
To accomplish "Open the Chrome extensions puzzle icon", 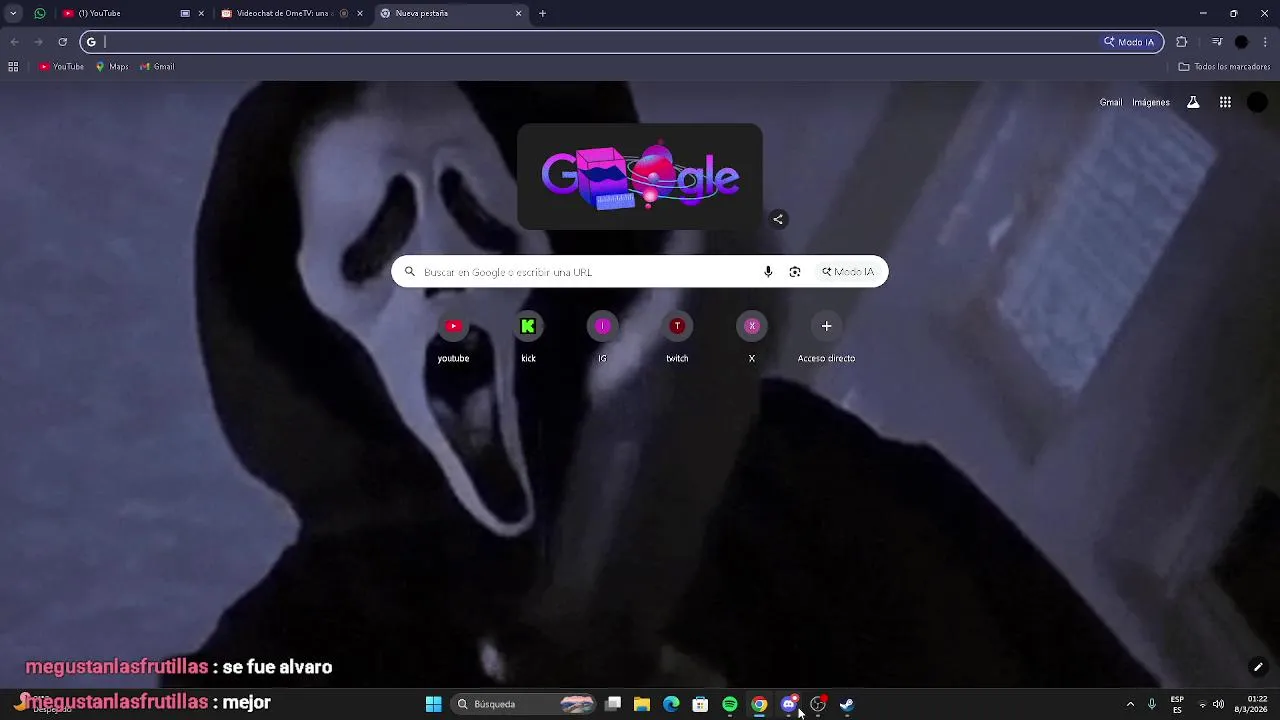I will (1182, 42).
